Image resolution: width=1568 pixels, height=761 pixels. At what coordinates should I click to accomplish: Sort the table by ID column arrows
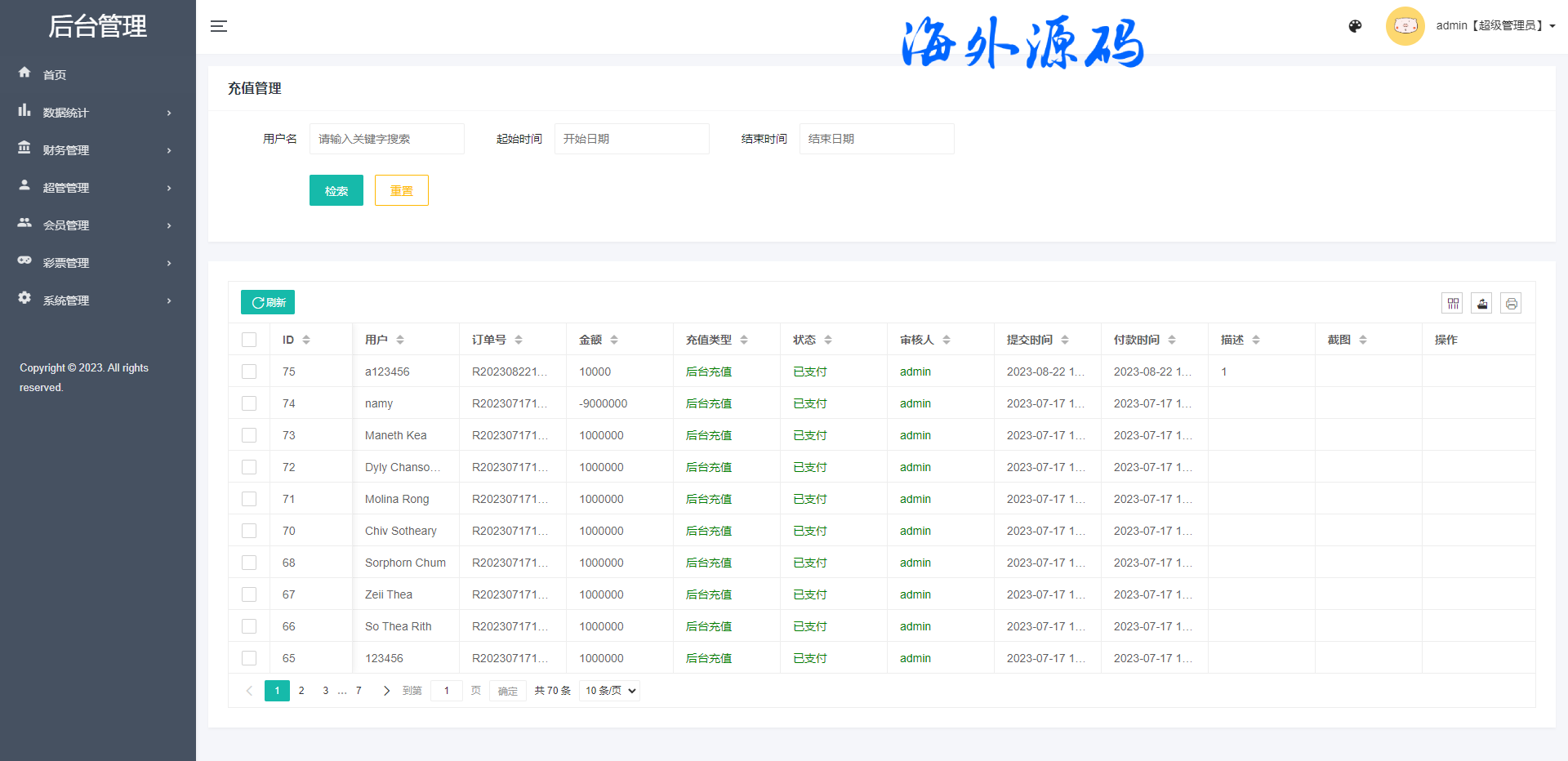tap(306, 340)
